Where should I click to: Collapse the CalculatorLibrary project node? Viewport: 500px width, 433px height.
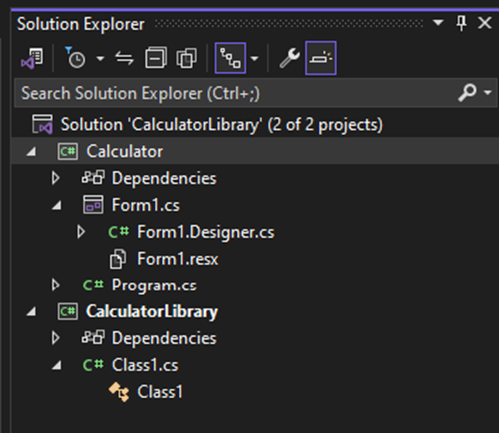pos(31,312)
